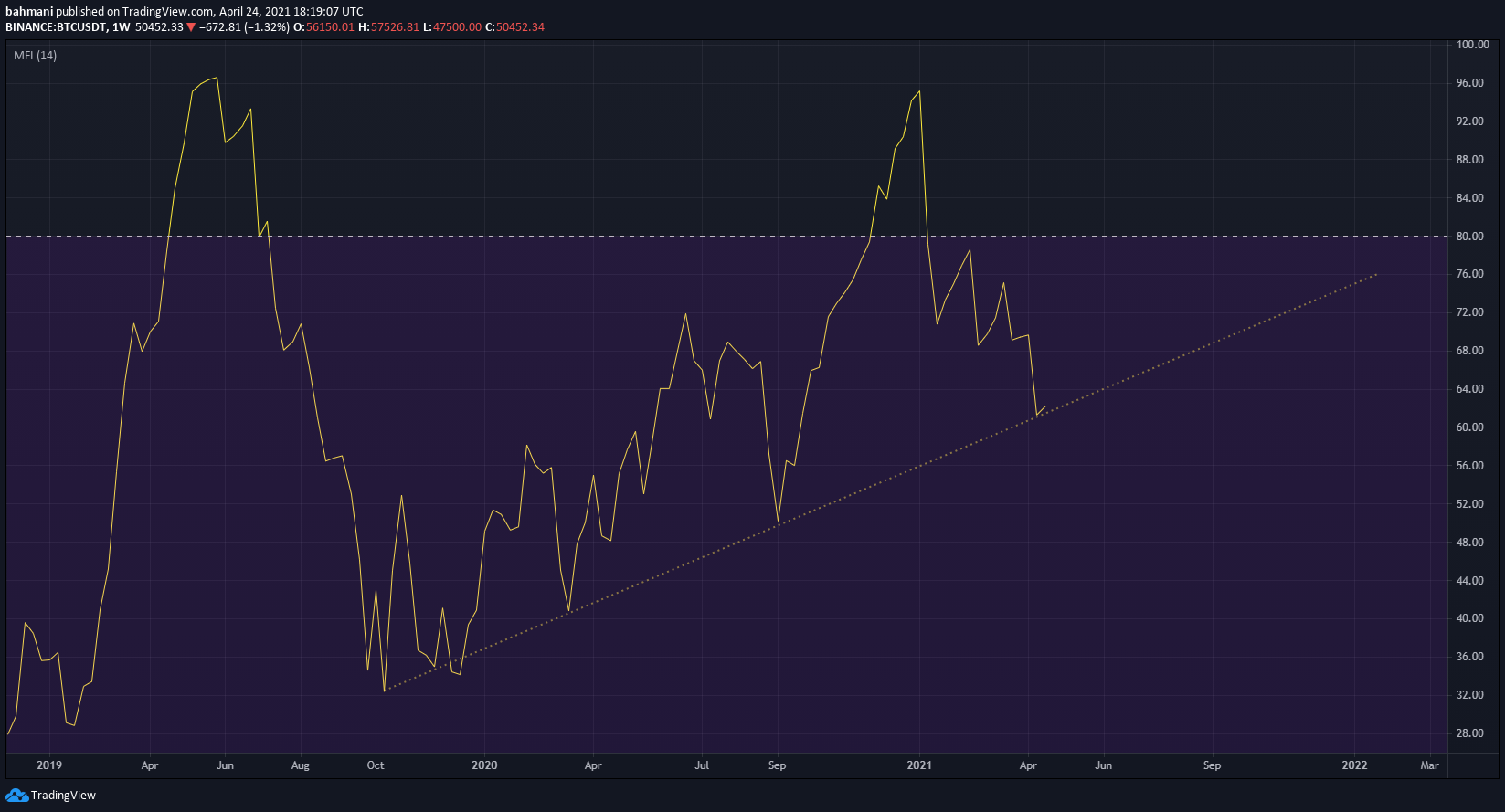Click the 52.00 scale label

point(1470,504)
